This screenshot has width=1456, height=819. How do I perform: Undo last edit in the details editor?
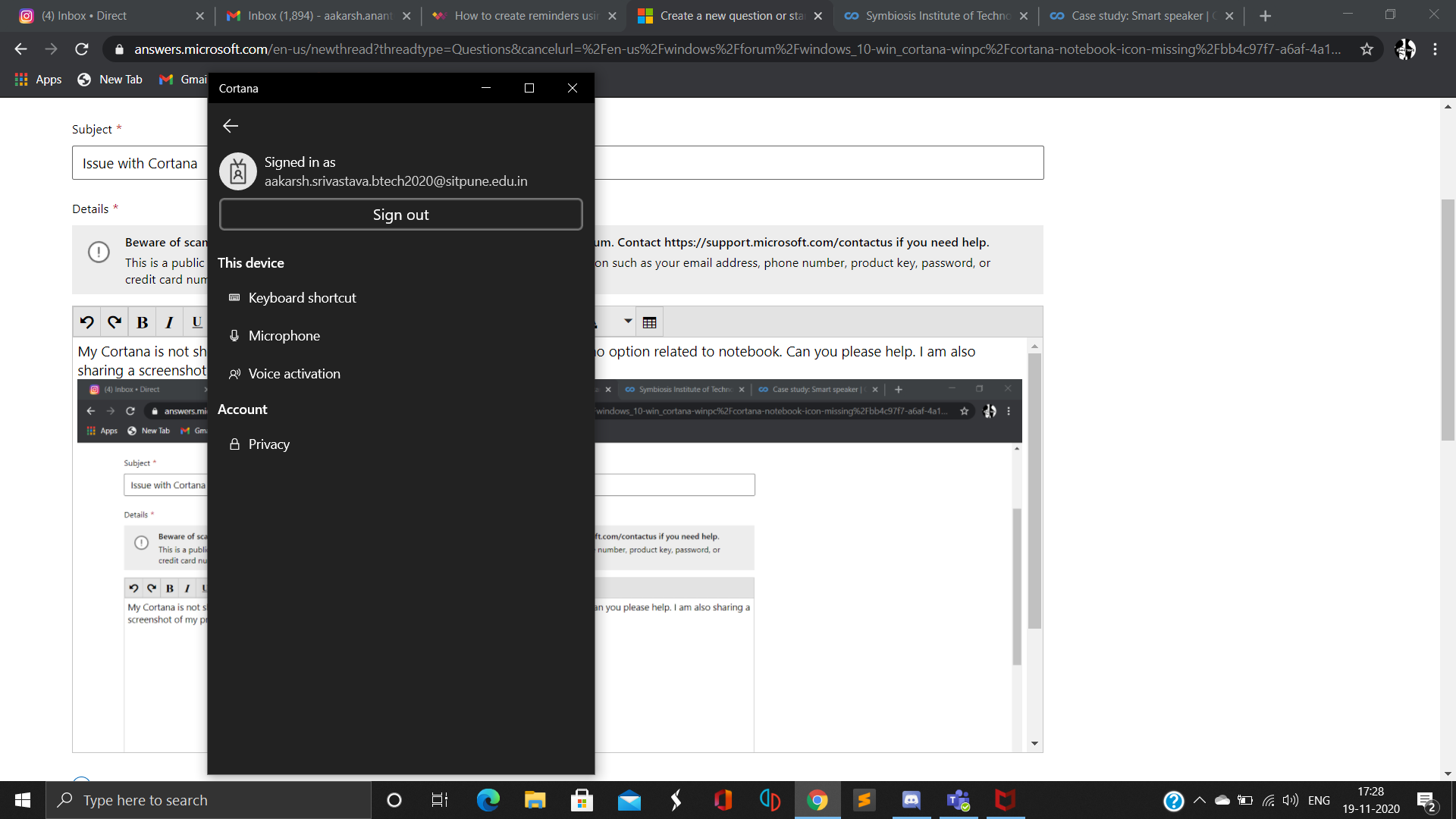pos(87,322)
